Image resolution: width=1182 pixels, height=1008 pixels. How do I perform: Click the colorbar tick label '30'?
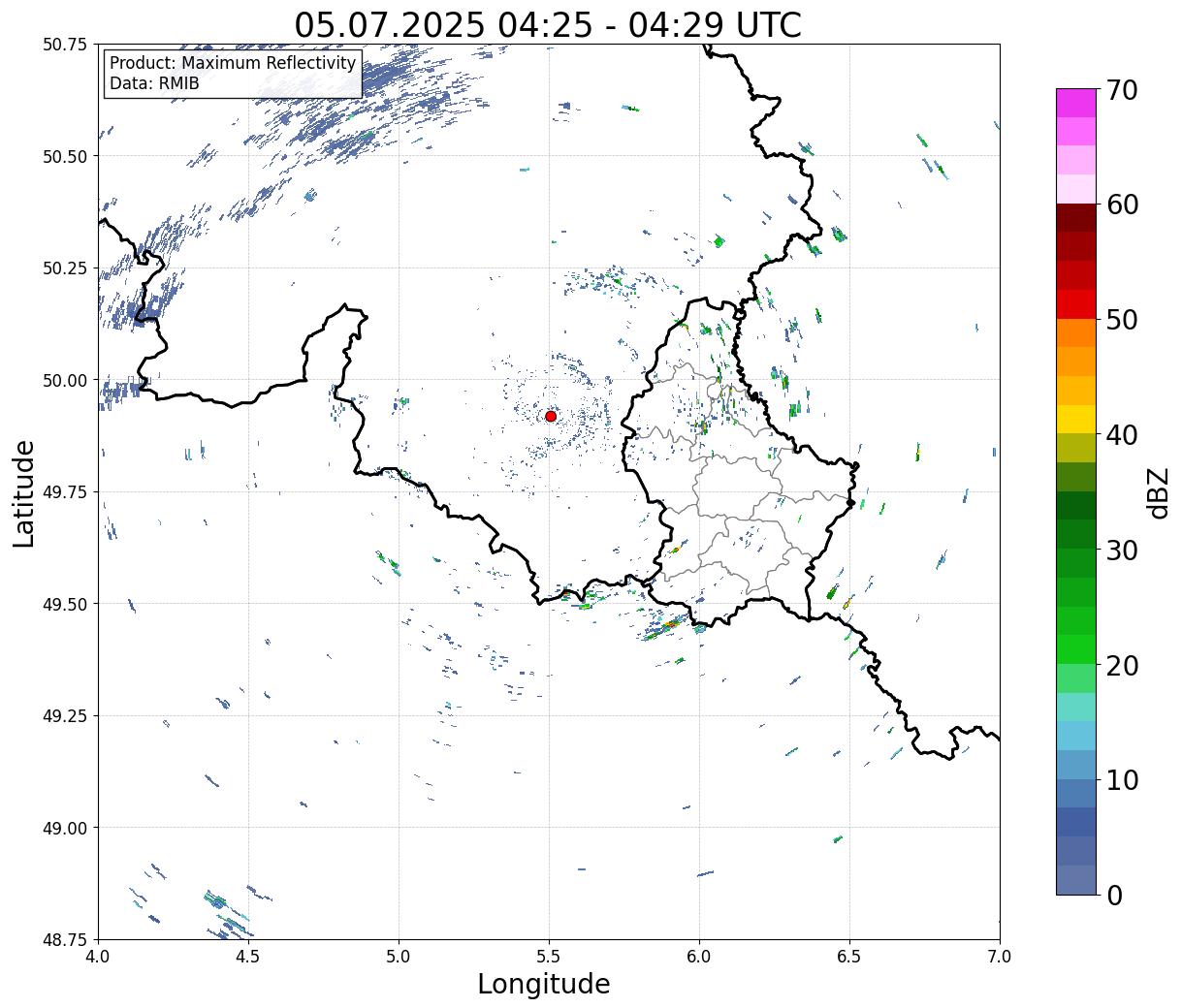pyautogui.click(x=1121, y=550)
